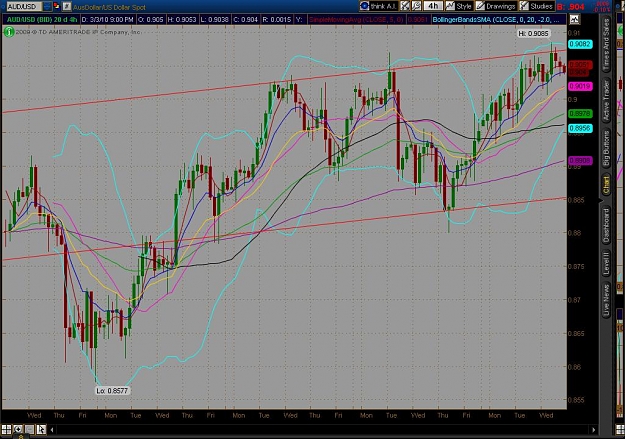Click the green info icon on the chart
The width and height of the screenshot is (625, 439).
click(9, 31)
